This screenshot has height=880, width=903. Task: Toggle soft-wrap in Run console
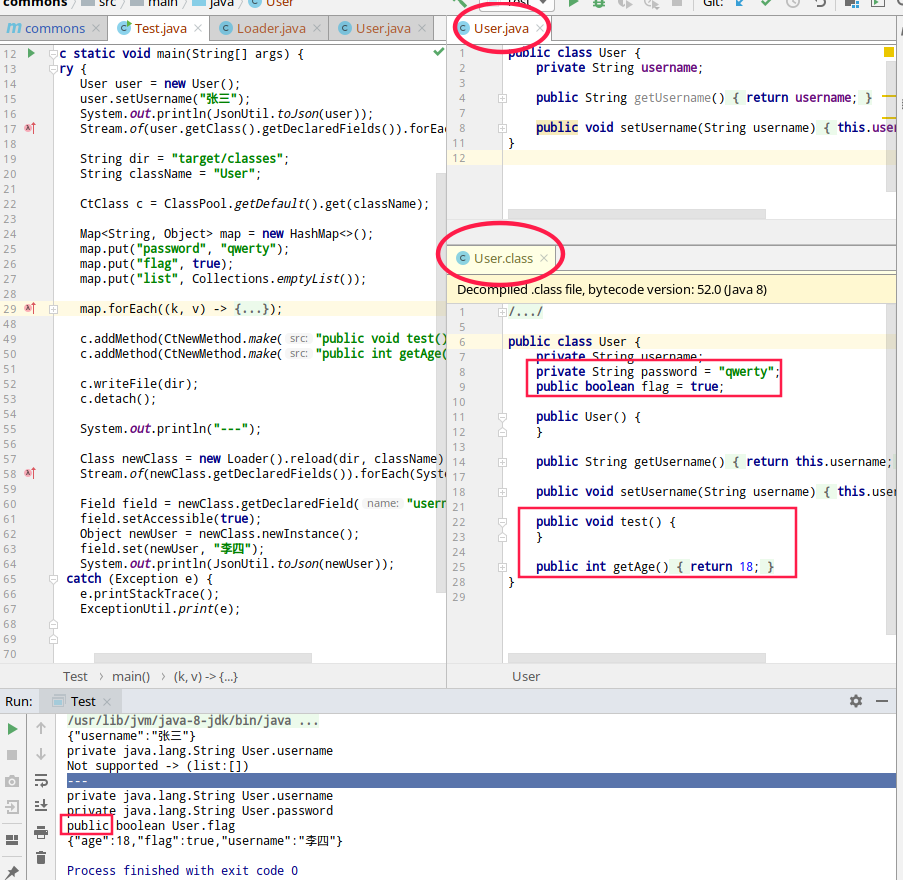pyautogui.click(x=41, y=780)
